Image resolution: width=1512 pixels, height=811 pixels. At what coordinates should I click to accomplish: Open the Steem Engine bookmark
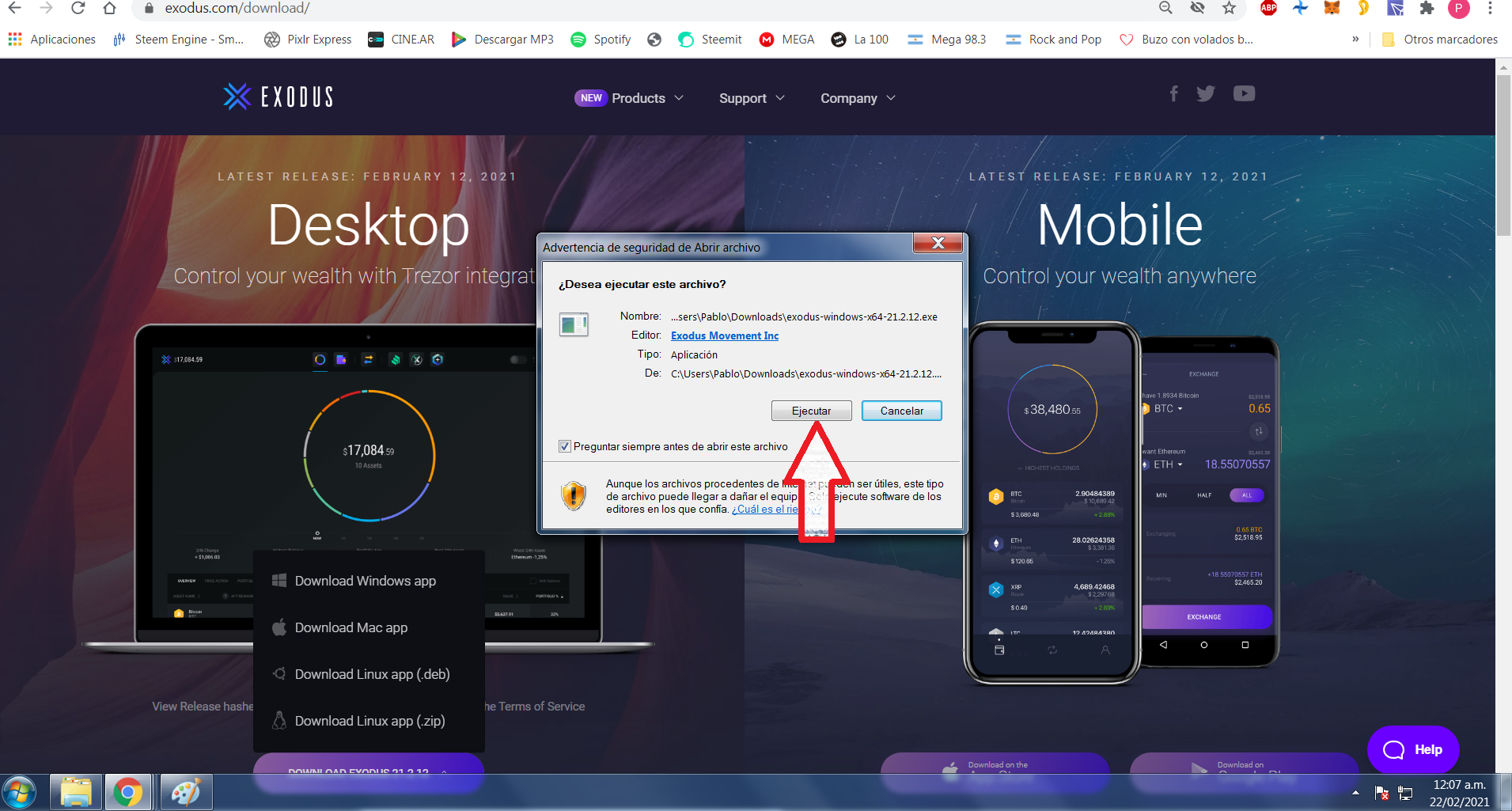click(x=179, y=40)
